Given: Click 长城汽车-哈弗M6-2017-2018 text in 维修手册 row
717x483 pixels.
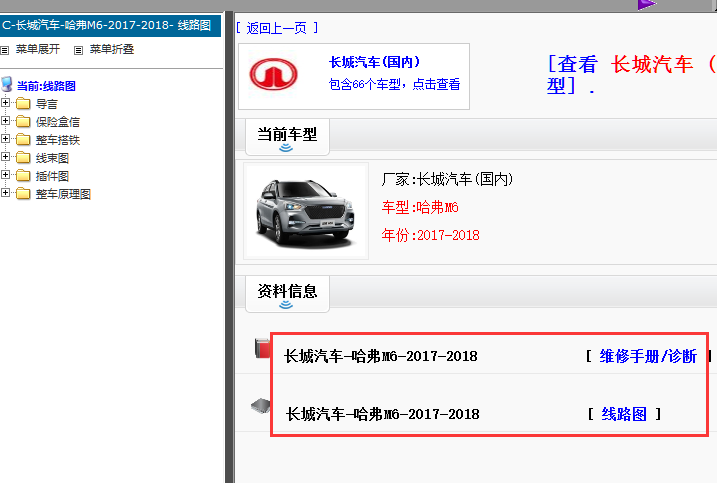Looking at the screenshot, I should [380, 356].
